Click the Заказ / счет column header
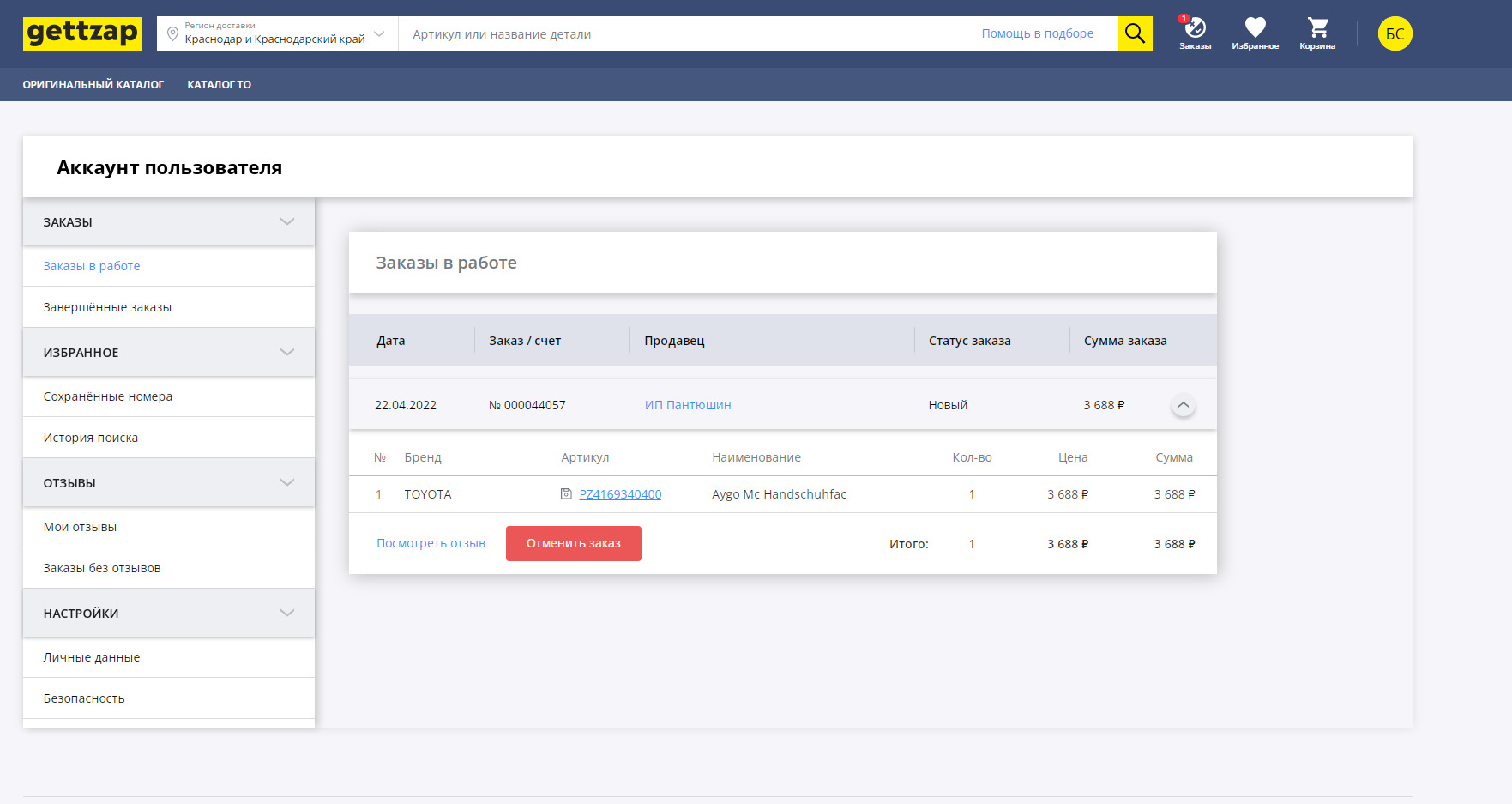Viewport: 1512px width, 804px height. [525, 341]
